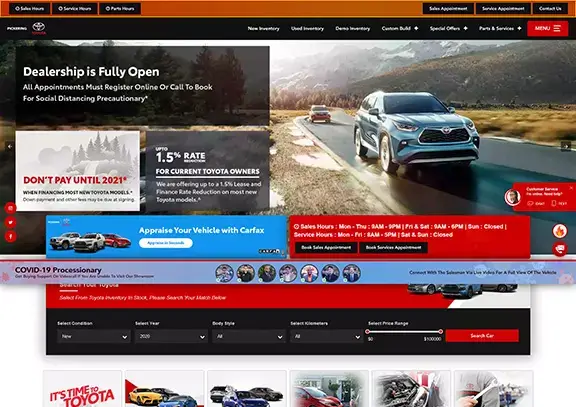Viewport: 576px width, 407px height.
Task: Open the Twitter social icon
Action: 10,222
